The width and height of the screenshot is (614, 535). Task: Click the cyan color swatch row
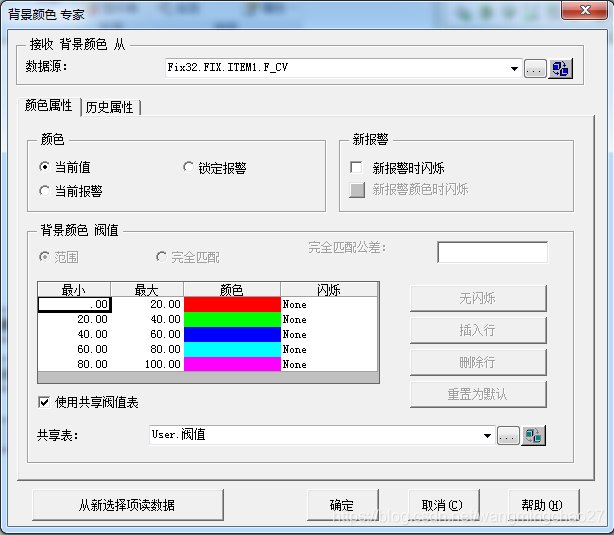(x=232, y=349)
